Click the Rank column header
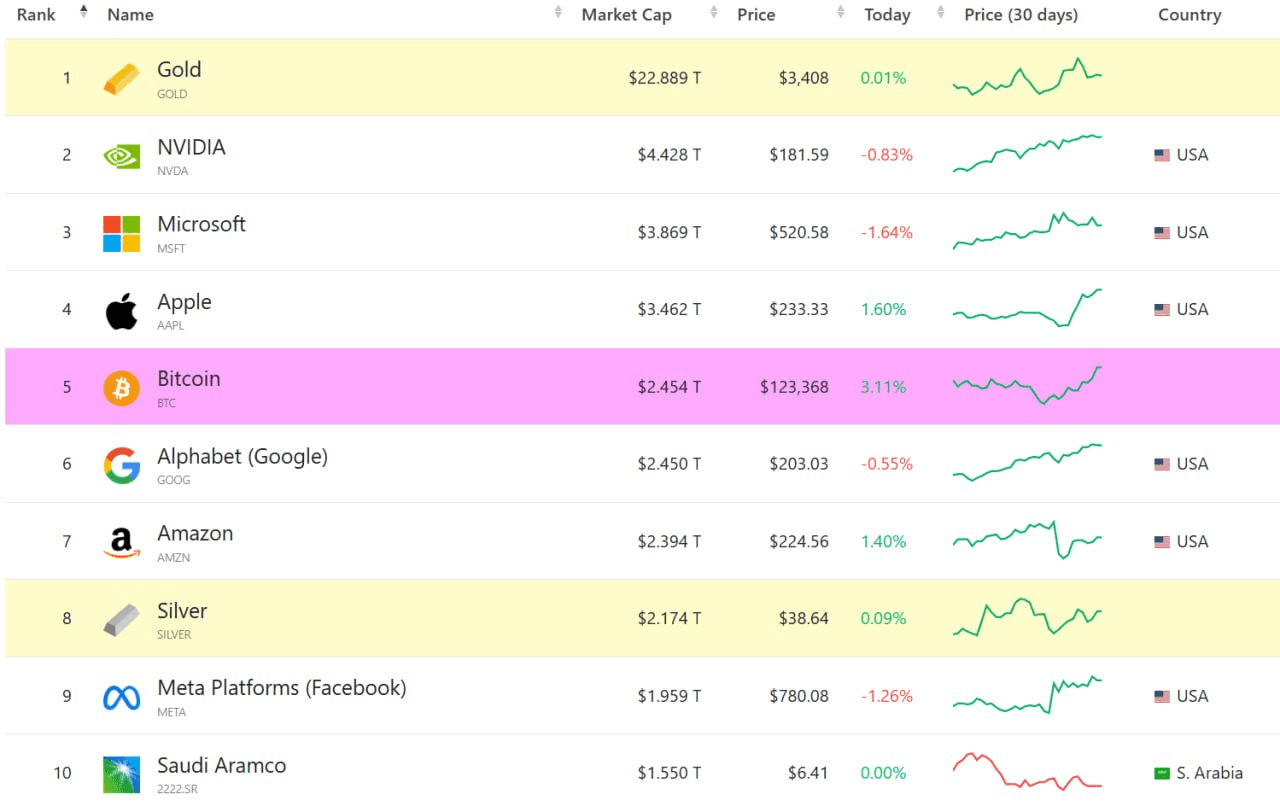 [36, 15]
